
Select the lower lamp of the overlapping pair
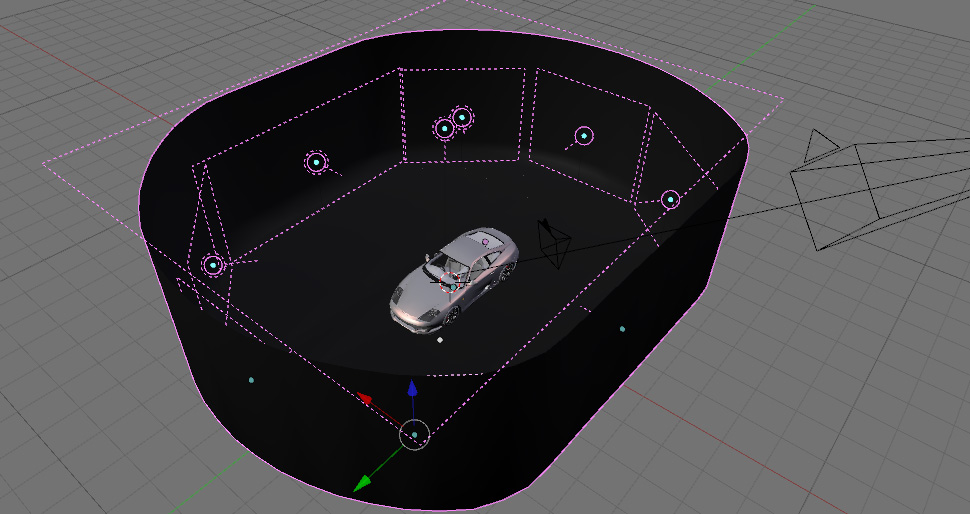click(444, 129)
